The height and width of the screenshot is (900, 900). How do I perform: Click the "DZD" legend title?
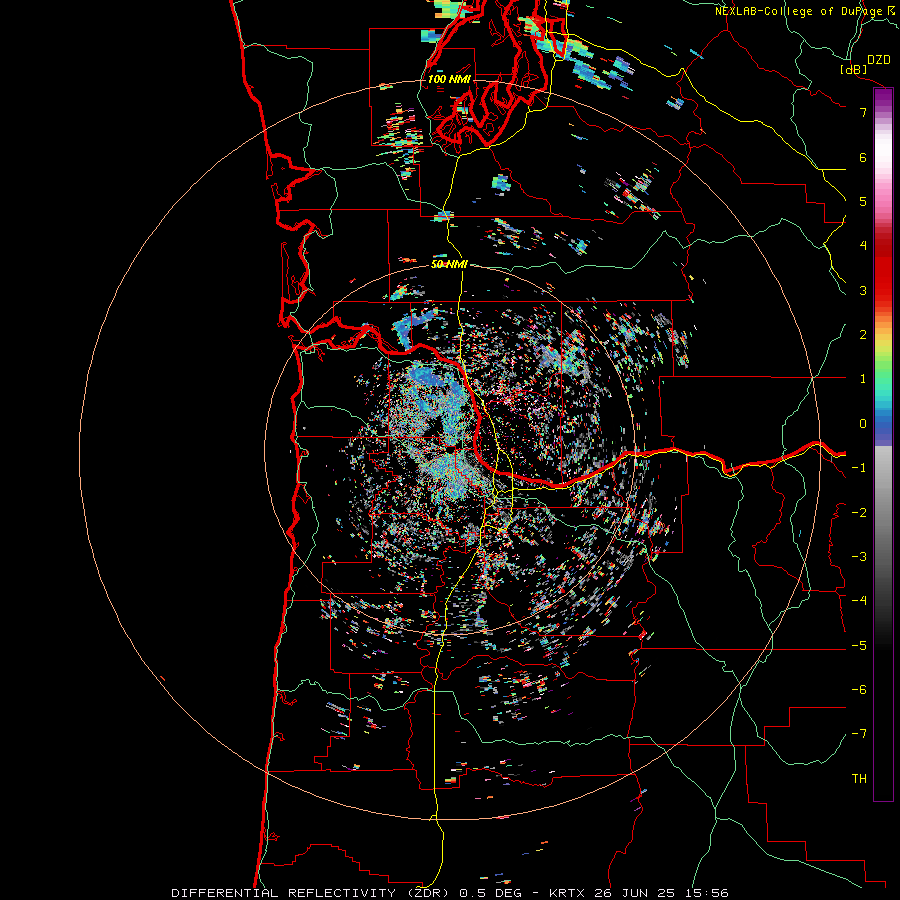click(878, 59)
